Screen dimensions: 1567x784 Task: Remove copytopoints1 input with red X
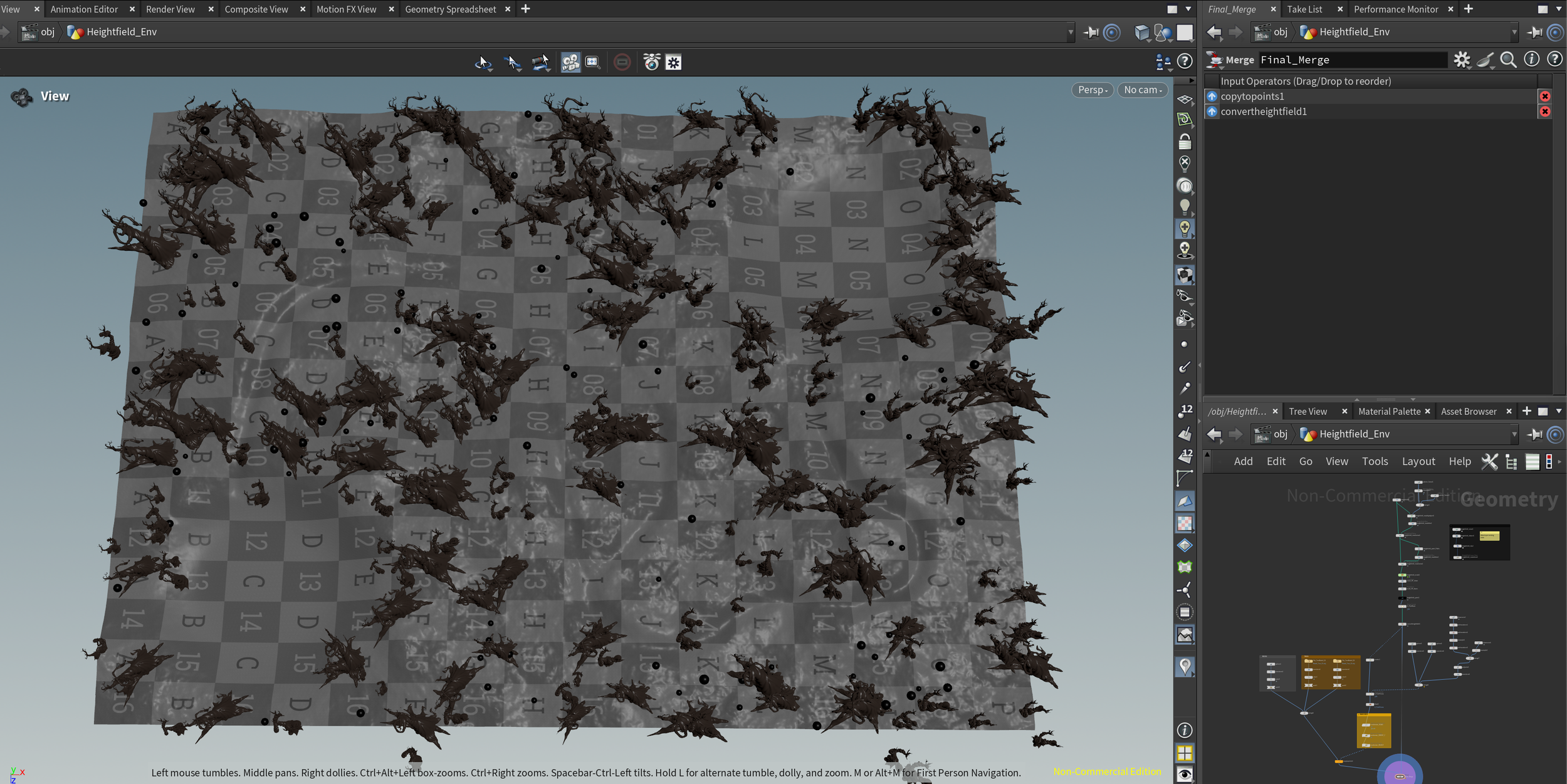(x=1544, y=96)
